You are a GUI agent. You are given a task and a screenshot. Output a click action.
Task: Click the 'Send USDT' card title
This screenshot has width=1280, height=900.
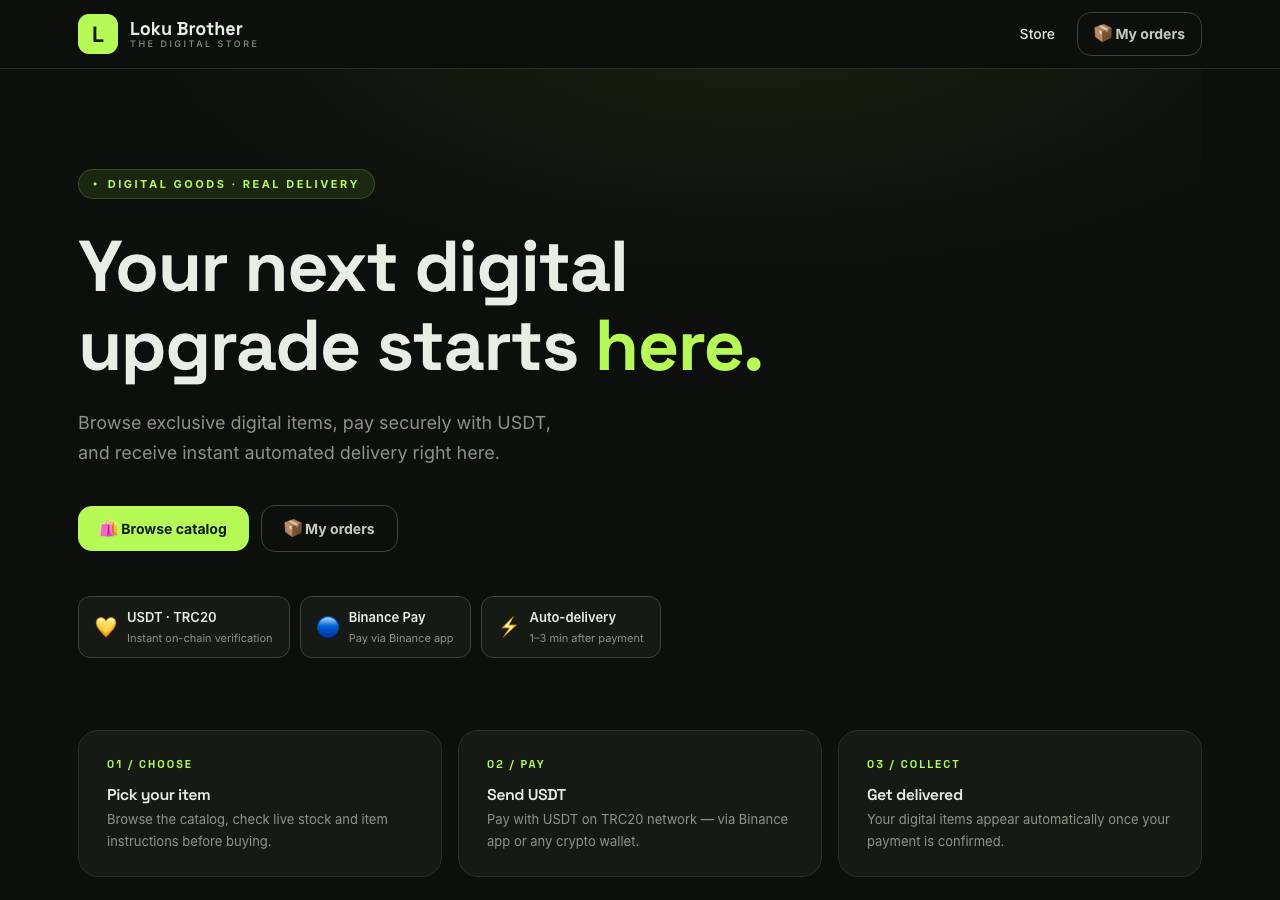(526, 795)
